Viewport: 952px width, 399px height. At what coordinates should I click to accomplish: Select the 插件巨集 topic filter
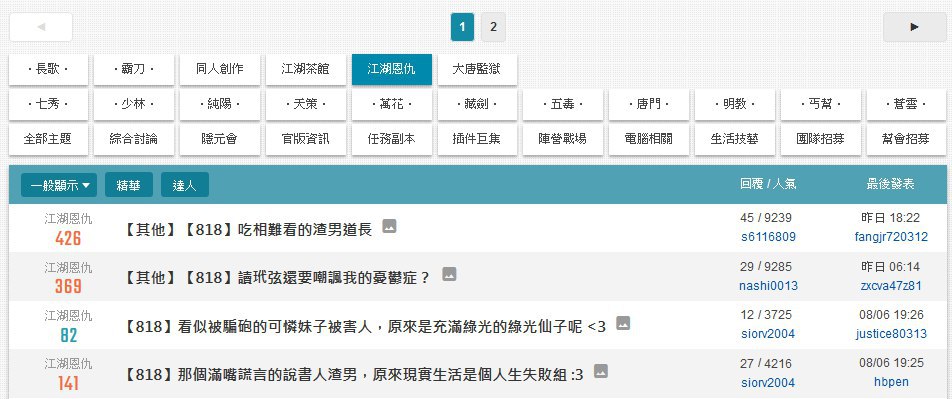(x=477, y=139)
